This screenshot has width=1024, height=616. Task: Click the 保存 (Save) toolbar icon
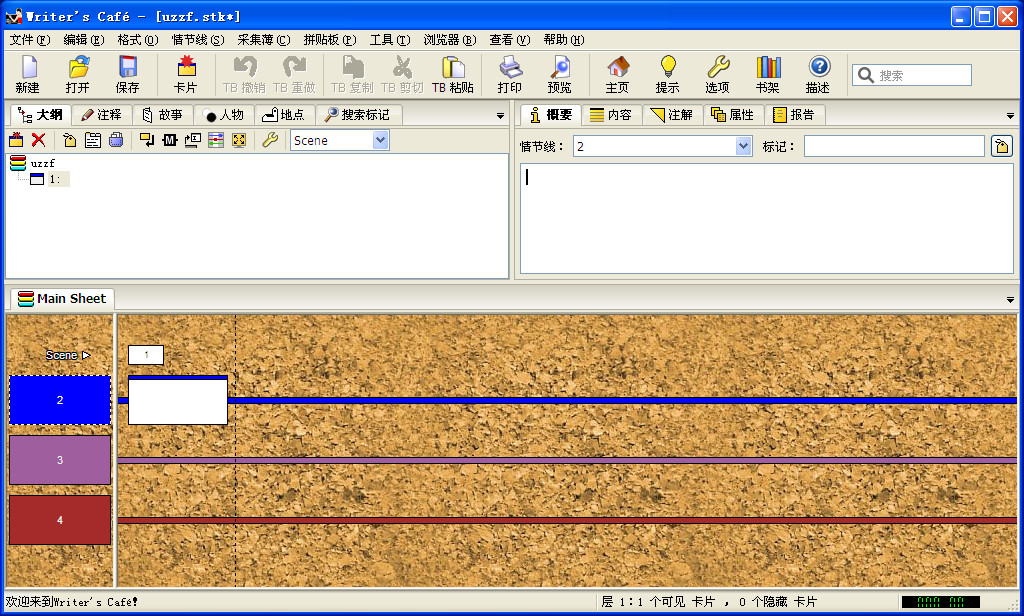point(128,73)
